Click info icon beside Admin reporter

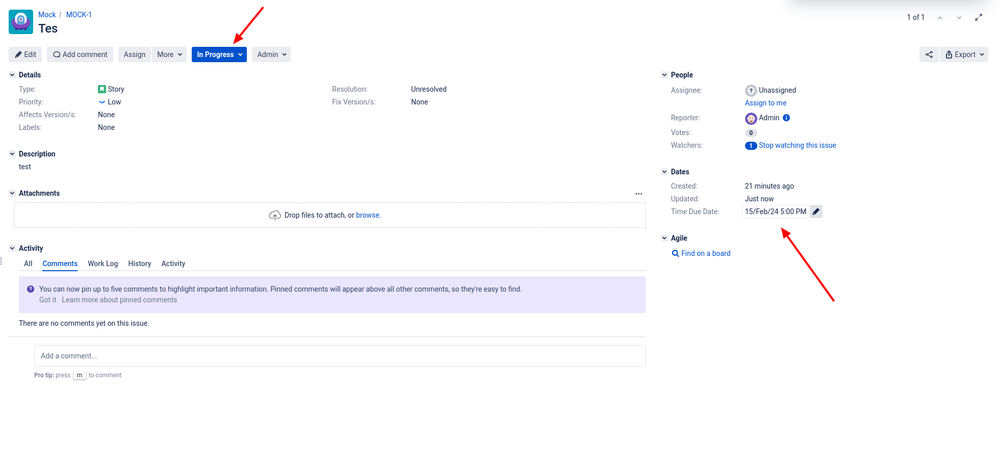click(786, 118)
